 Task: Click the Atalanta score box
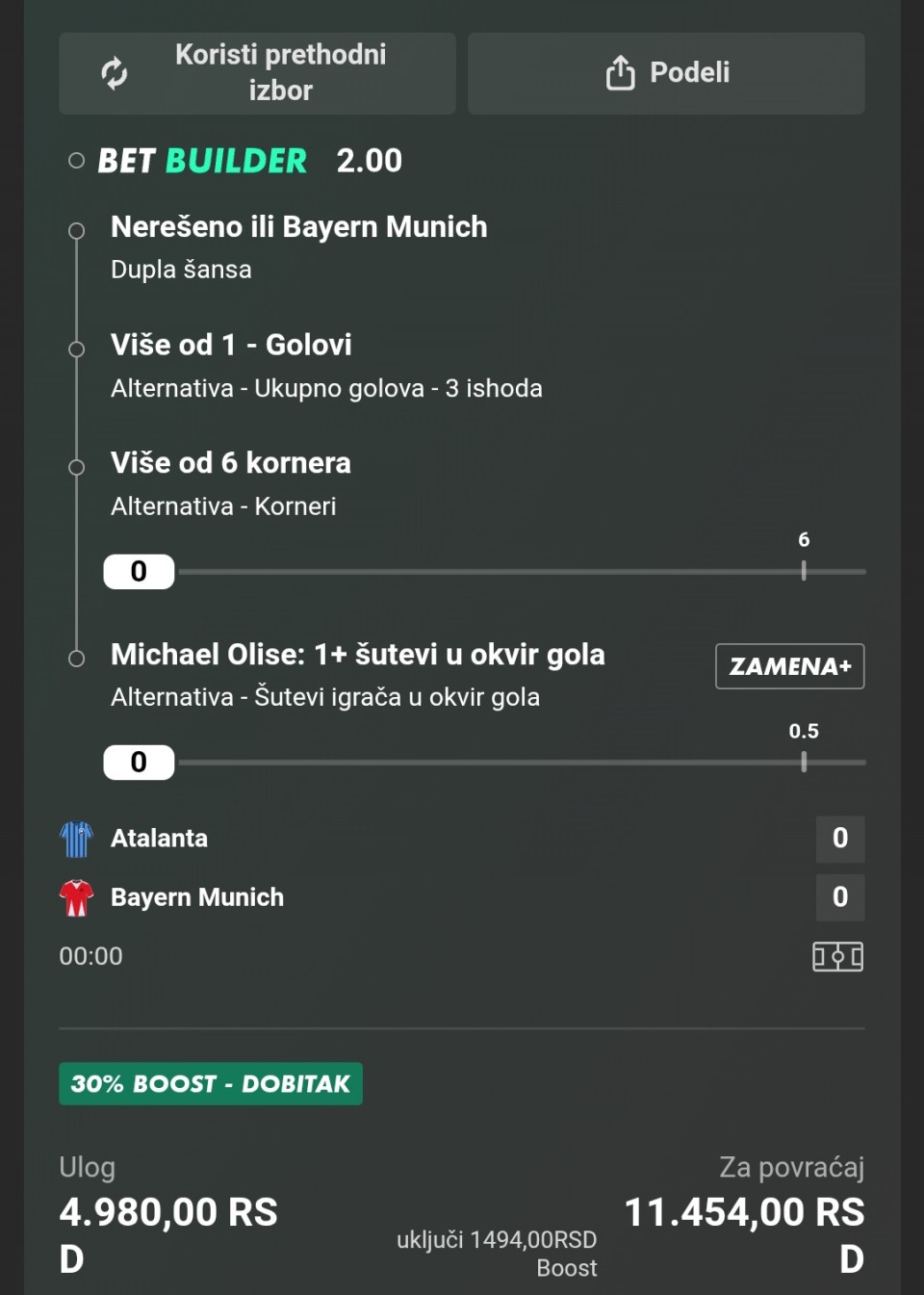839,839
